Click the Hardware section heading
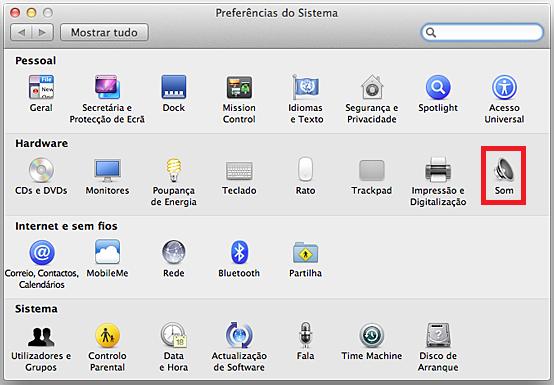The height and width of the screenshot is (385, 554). (41, 143)
